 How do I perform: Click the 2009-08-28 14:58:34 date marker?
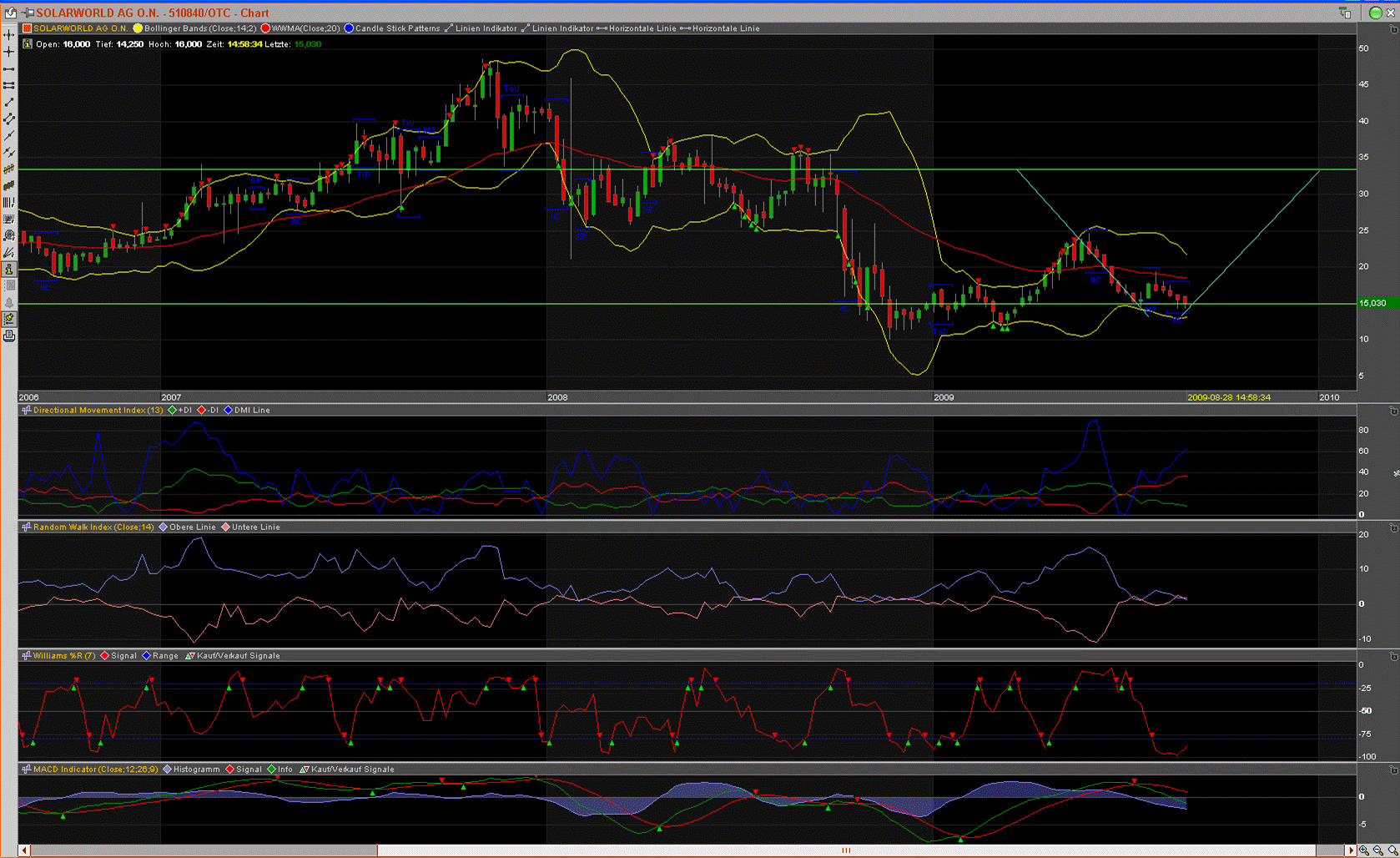pos(1229,397)
